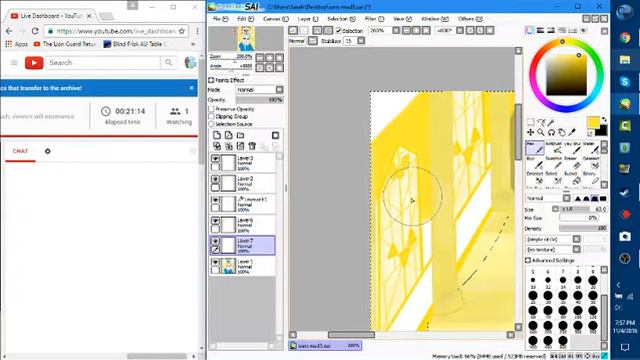The image size is (640, 360).
Task: Open The Lion Guard bookmark
Action: [65, 44]
